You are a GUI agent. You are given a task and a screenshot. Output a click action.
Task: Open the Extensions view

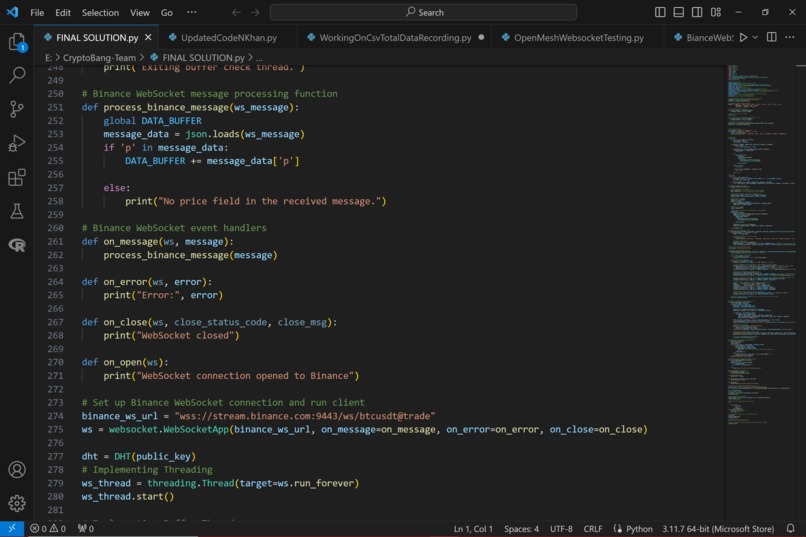17,177
